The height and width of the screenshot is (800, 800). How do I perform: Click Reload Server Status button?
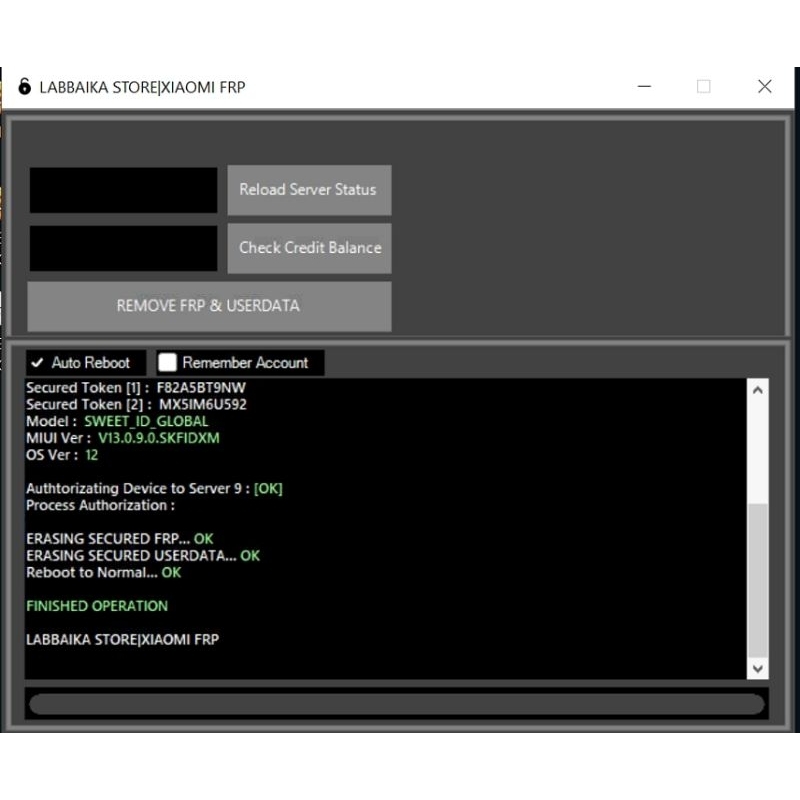point(309,190)
